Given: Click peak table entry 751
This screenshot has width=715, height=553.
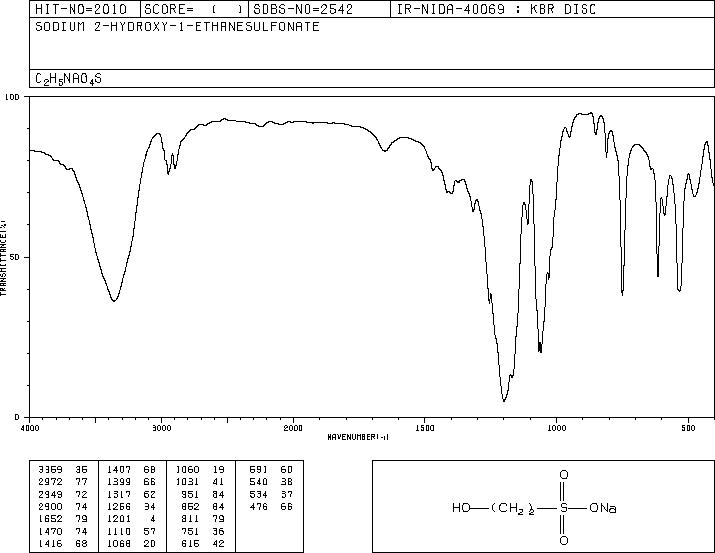Looking at the screenshot, I should tap(191, 532).
